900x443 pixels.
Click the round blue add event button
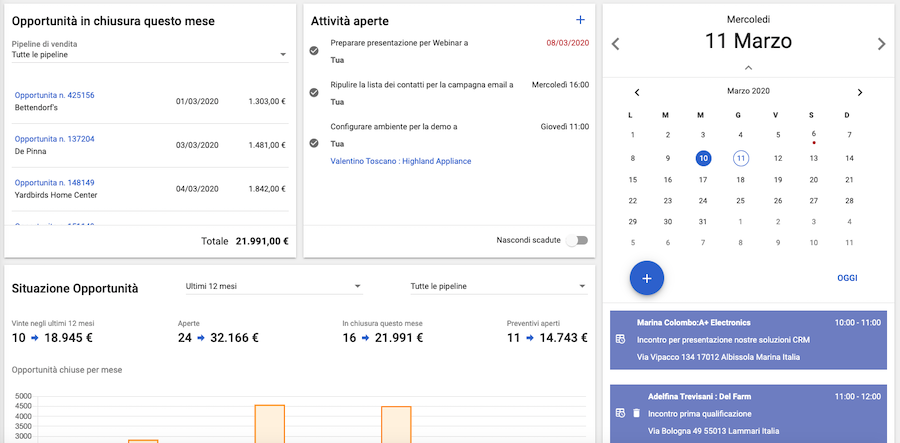tap(647, 278)
